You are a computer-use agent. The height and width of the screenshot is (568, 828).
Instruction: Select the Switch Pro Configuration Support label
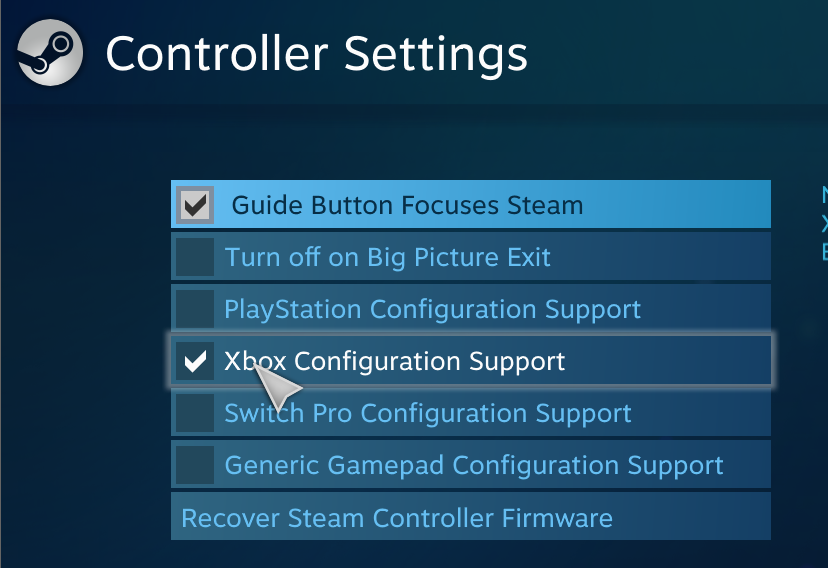coord(428,414)
